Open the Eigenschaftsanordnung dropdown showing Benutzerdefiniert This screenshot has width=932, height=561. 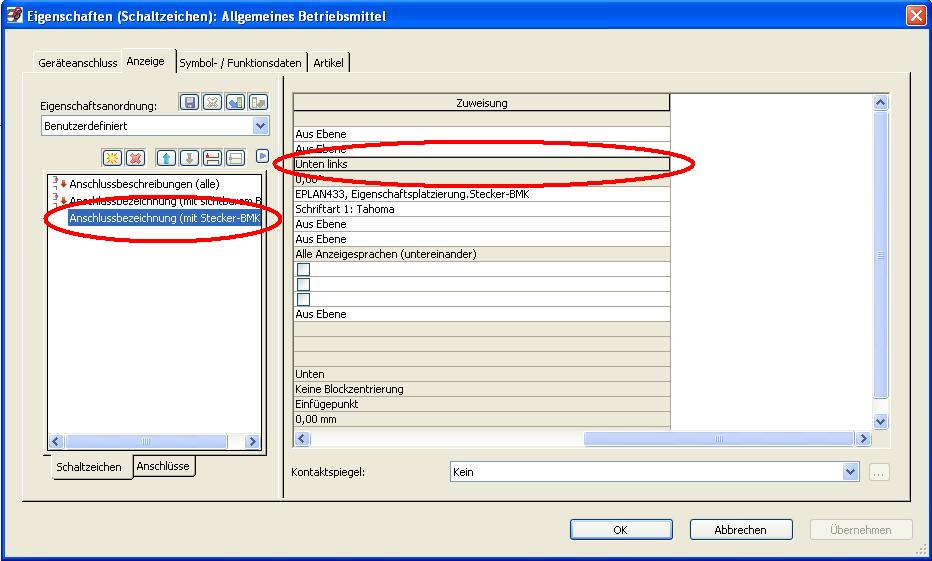[260, 126]
